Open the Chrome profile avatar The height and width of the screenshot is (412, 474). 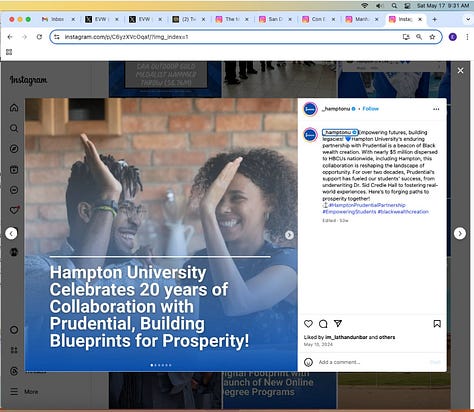(453, 37)
